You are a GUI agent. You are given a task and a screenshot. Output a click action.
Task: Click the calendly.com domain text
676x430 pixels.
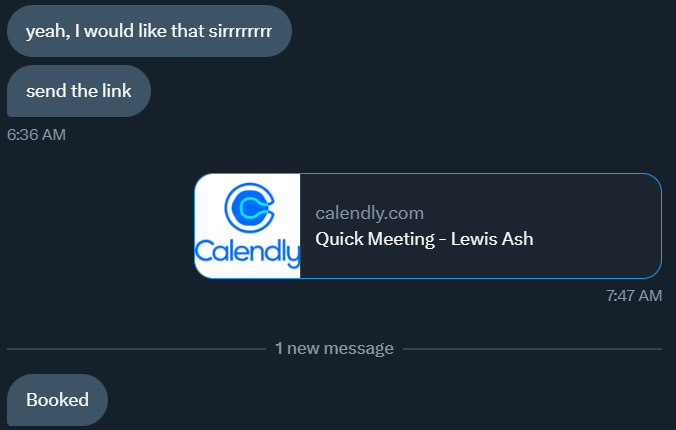point(370,213)
